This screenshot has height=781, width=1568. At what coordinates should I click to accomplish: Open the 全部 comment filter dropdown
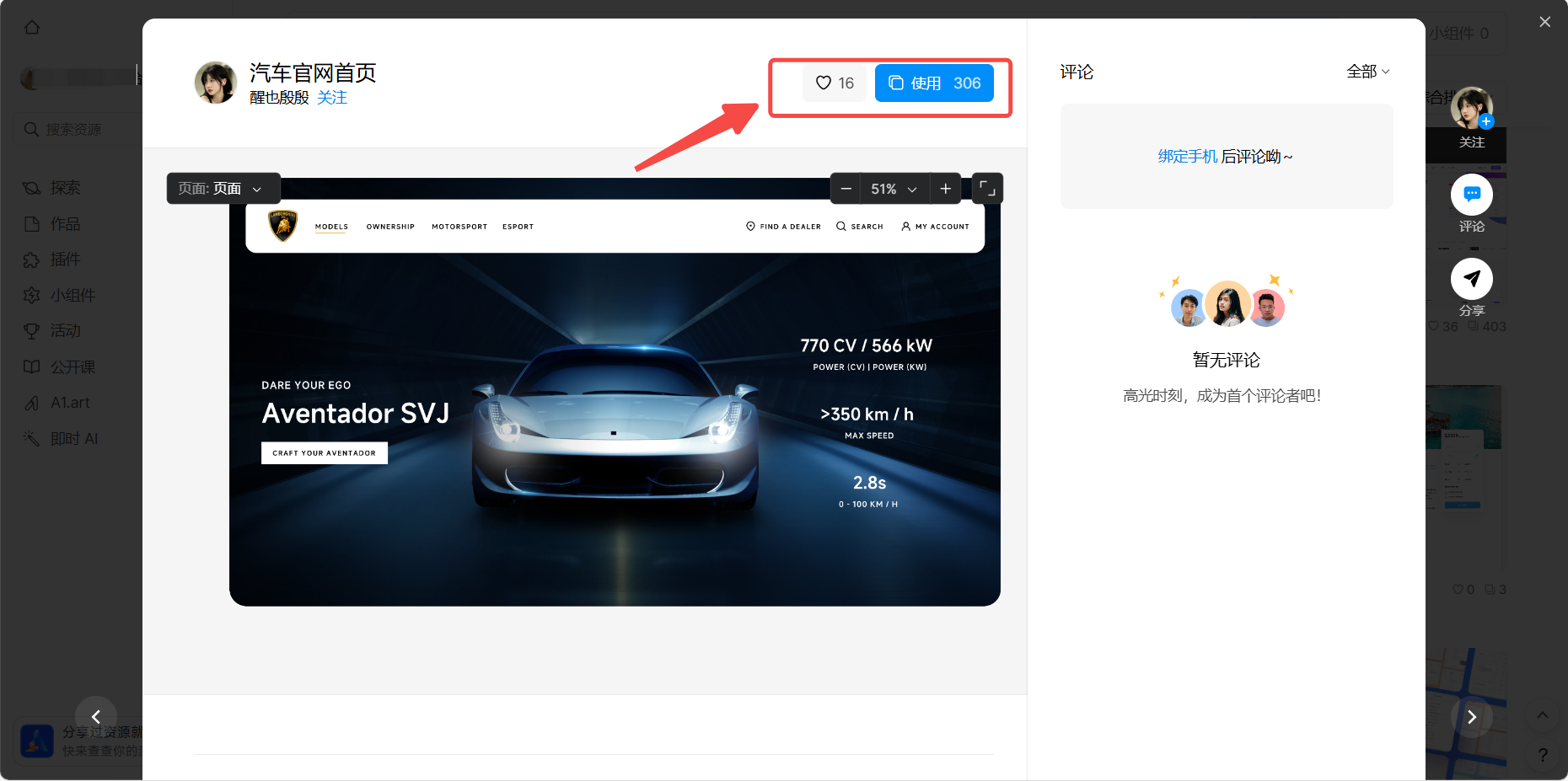1367,72
